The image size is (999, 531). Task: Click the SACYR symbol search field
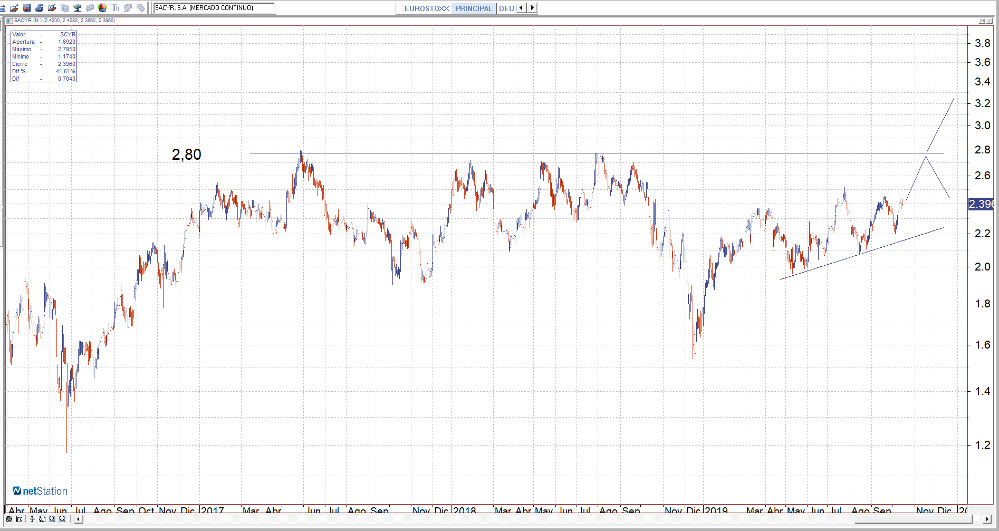click(x=213, y=8)
